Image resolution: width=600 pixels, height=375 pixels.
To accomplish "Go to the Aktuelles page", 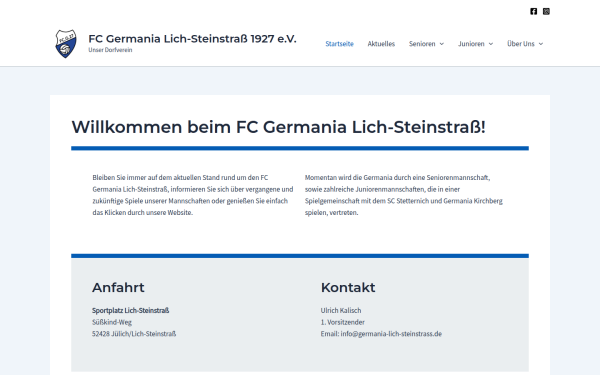I will (381, 44).
